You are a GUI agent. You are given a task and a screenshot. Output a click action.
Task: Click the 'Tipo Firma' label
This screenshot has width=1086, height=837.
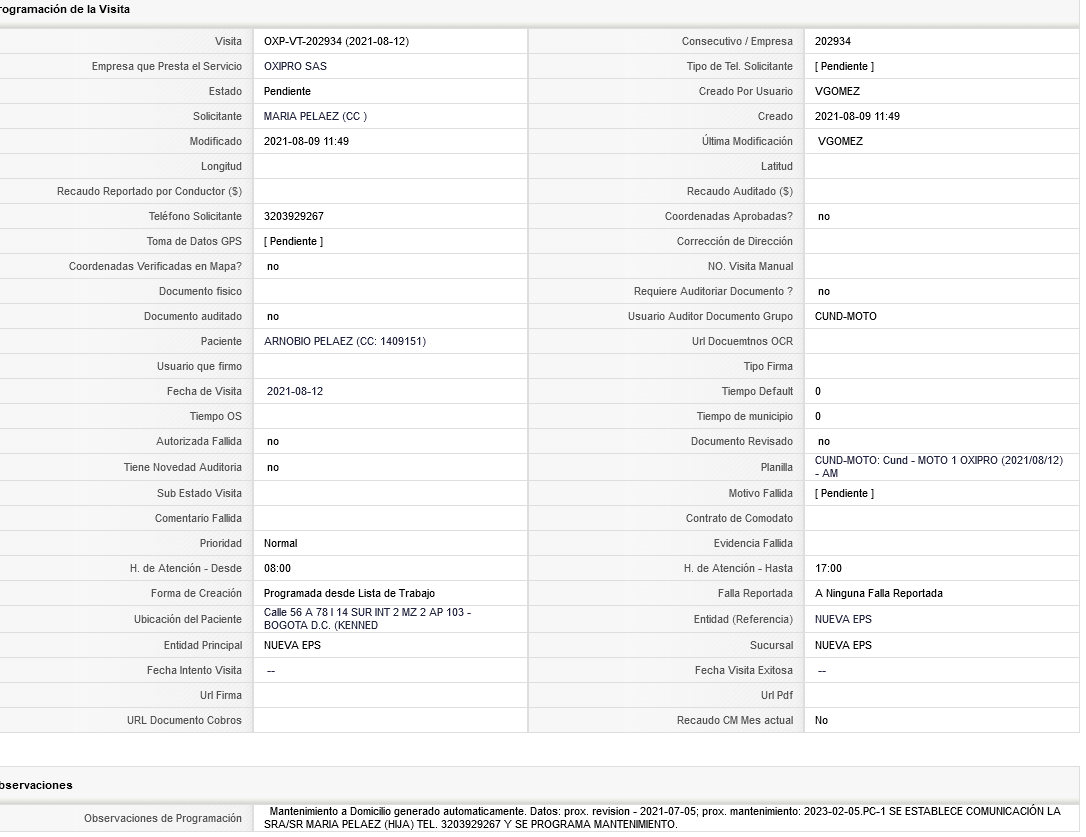pos(768,367)
